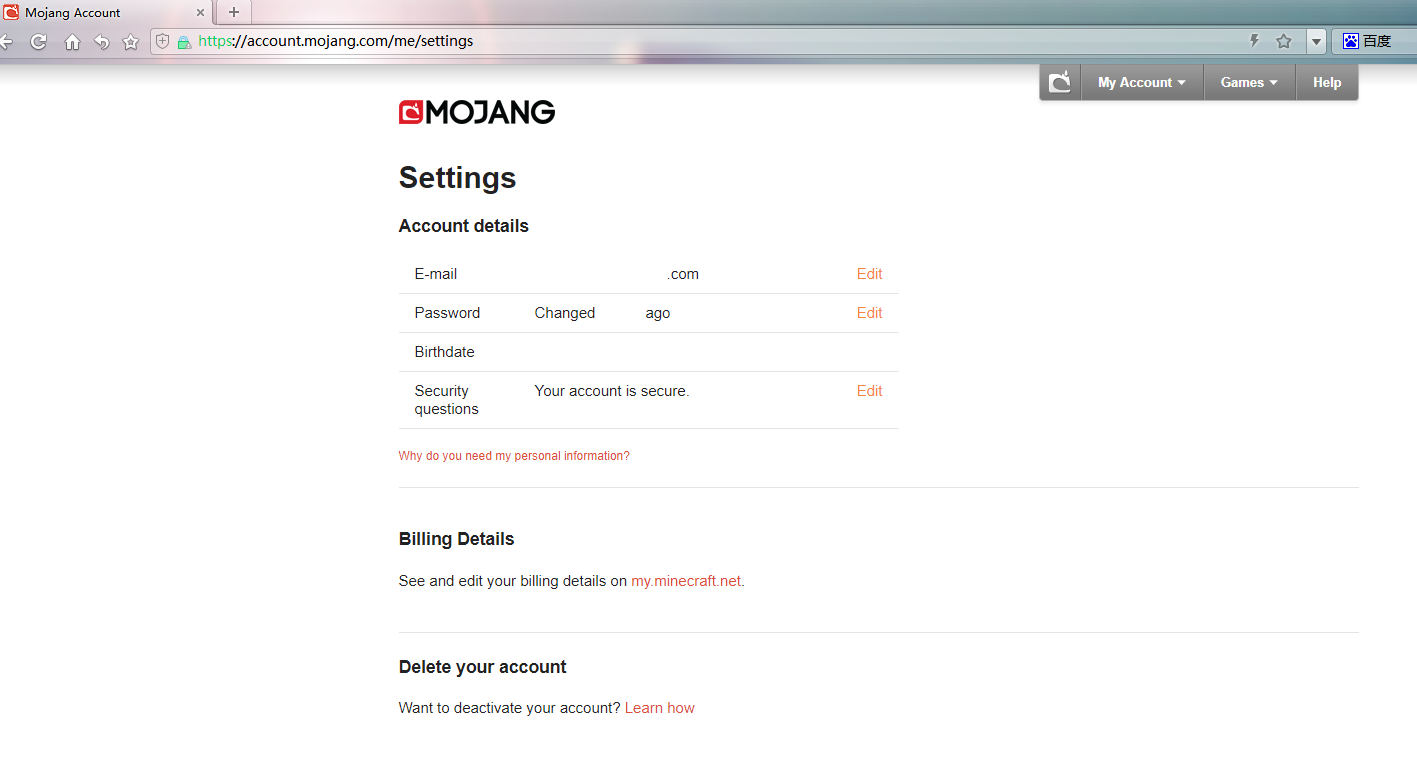Click the green padlock HTTPS icon
The height and width of the screenshot is (773, 1417).
[183, 42]
